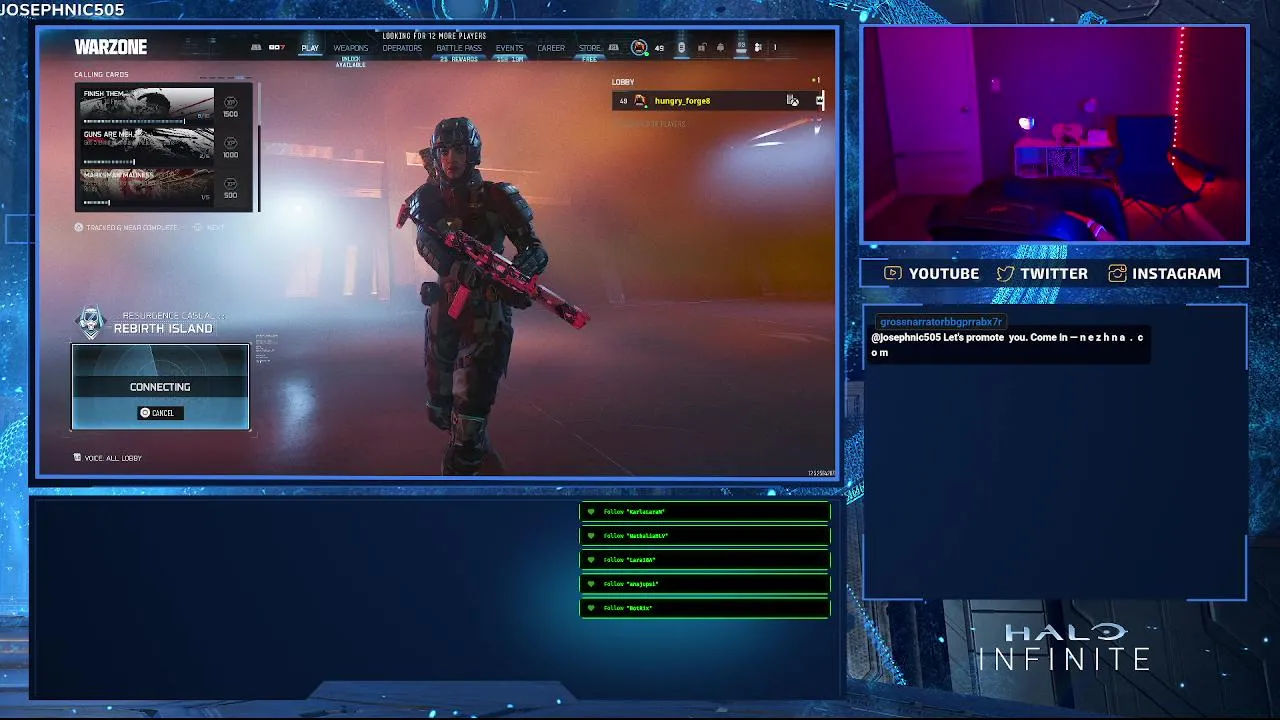This screenshot has width=1280, height=720.
Task: Click the YouTube logo icon
Action: pos(893,273)
